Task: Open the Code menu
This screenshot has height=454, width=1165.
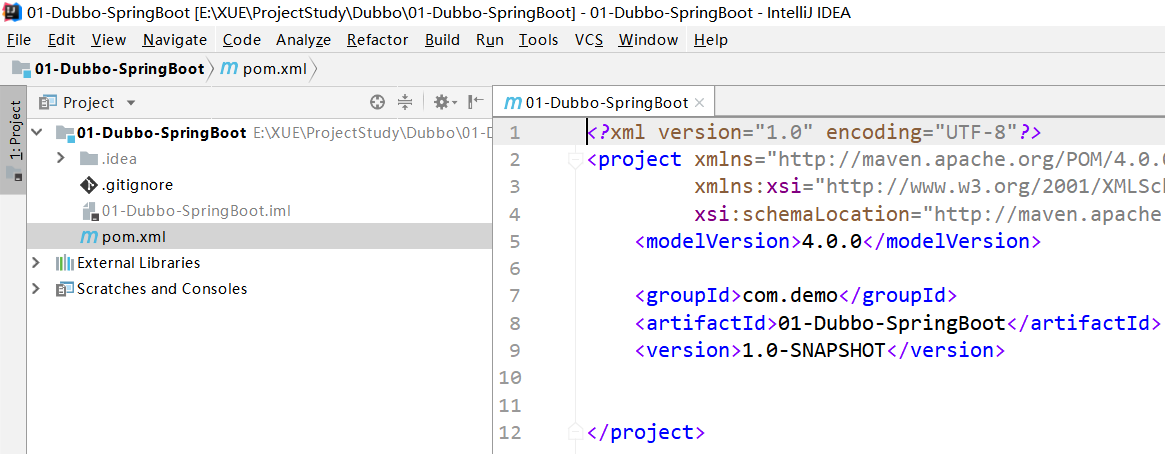Action: pos(241,39)
